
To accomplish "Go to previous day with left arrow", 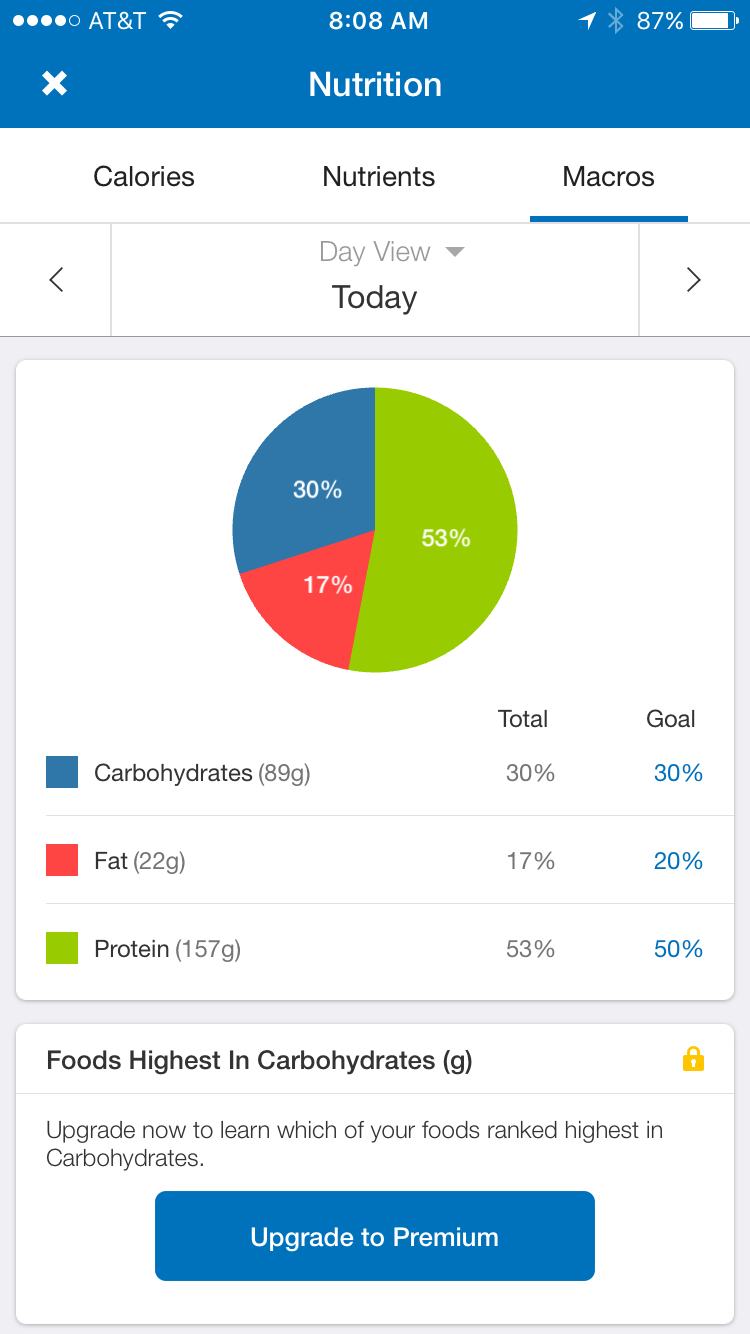I will point(56,280).
